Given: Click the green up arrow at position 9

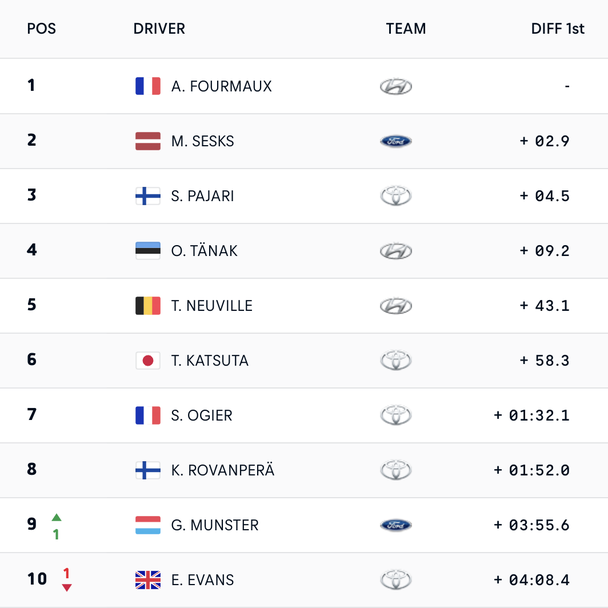Looking at the screenshot, I should coord(57,517).
